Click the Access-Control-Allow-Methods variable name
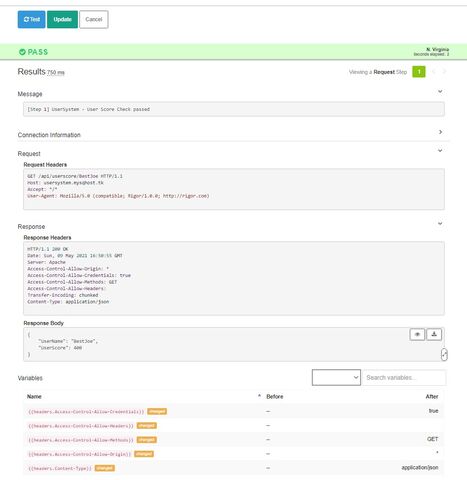 pos(81,440)
